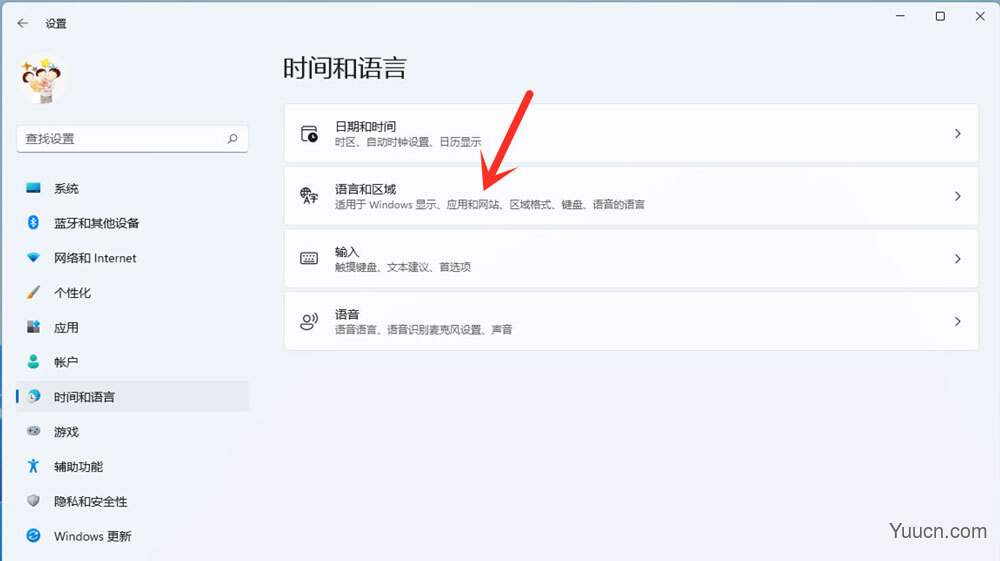The image size is (1000, 561).
Task: Open 隐私和安全性 settings label
Action: [91, 502]
